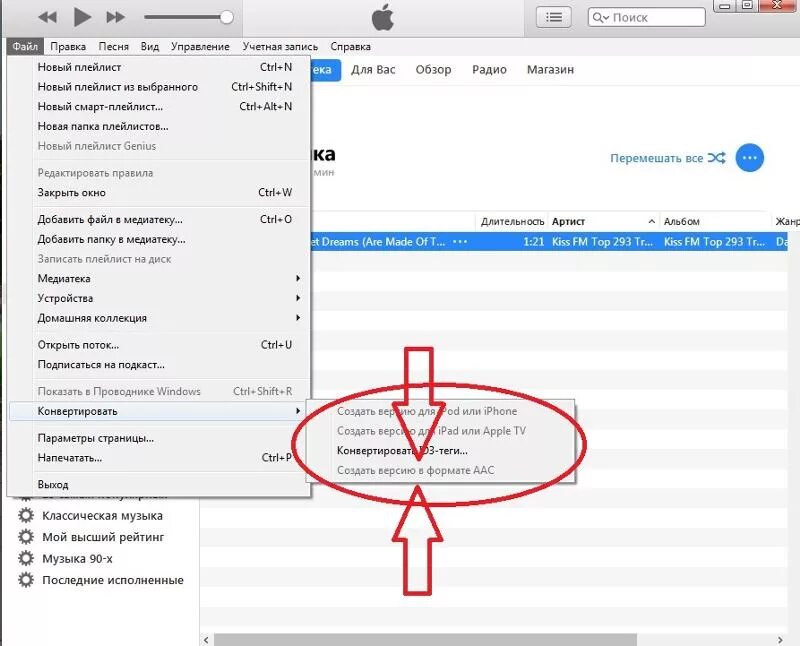Sort by the Артист column header
This screenshot has height=646, width=800.
(603, 221)
